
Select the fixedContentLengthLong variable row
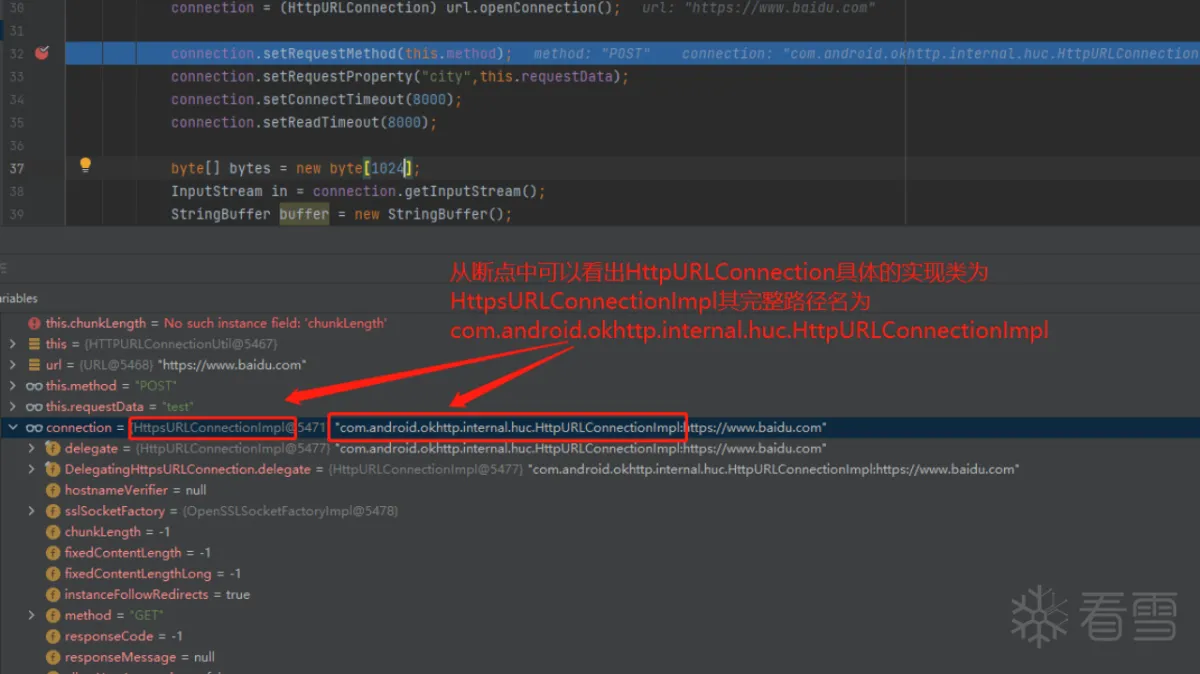pyautogui.click(x=138, y=574)
